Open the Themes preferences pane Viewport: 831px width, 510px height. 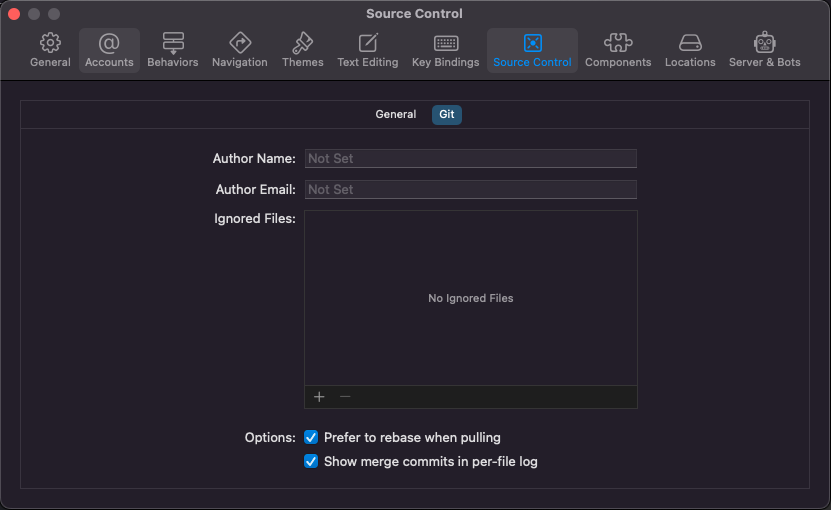[303, 50]
